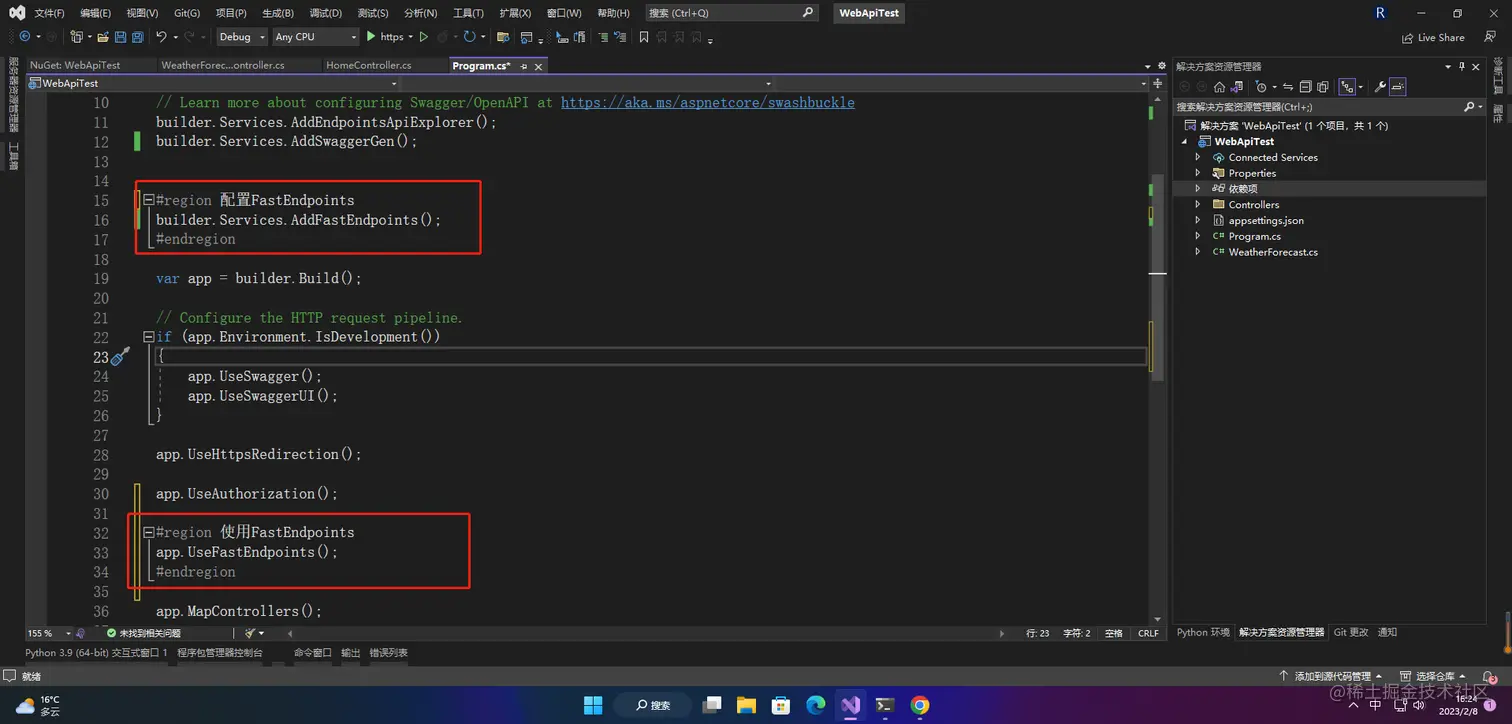The image size is (1512, 724).
Task: Toggle the Preview Selected Items button
Action: point(1398,87)
